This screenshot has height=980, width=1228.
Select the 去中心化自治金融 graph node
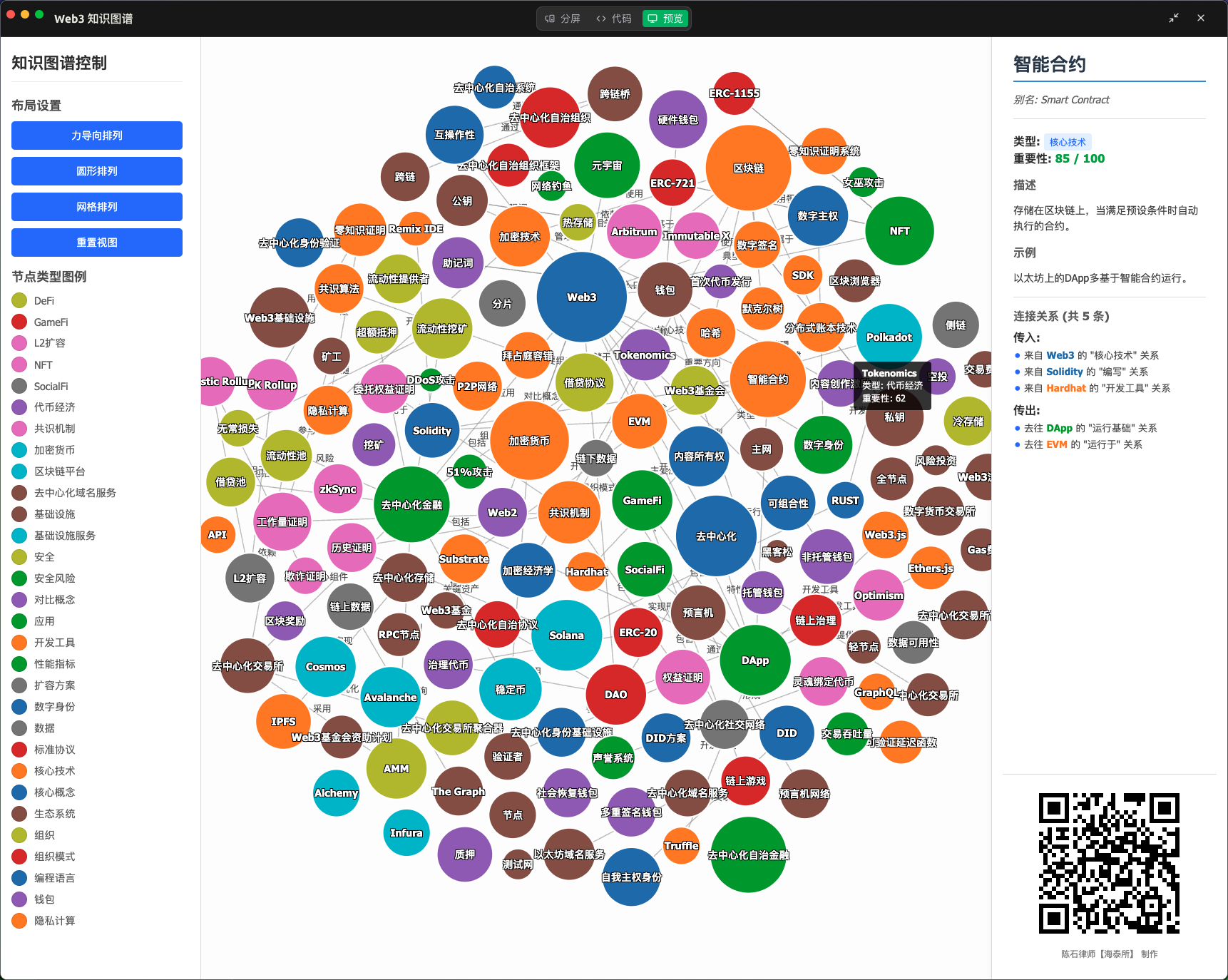click(749, 855)
